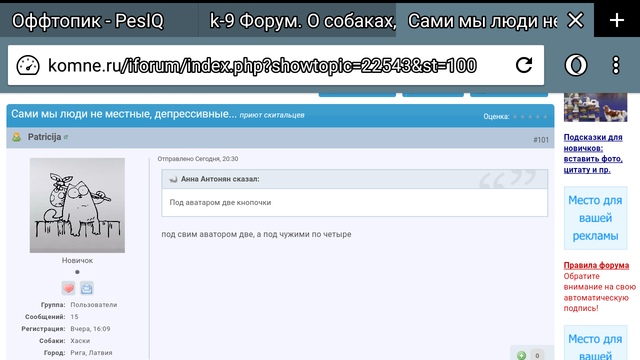Click the quote arrow beside Анна Антонян
This screenshot has width=640, height=360.
[x=173, y=179]
